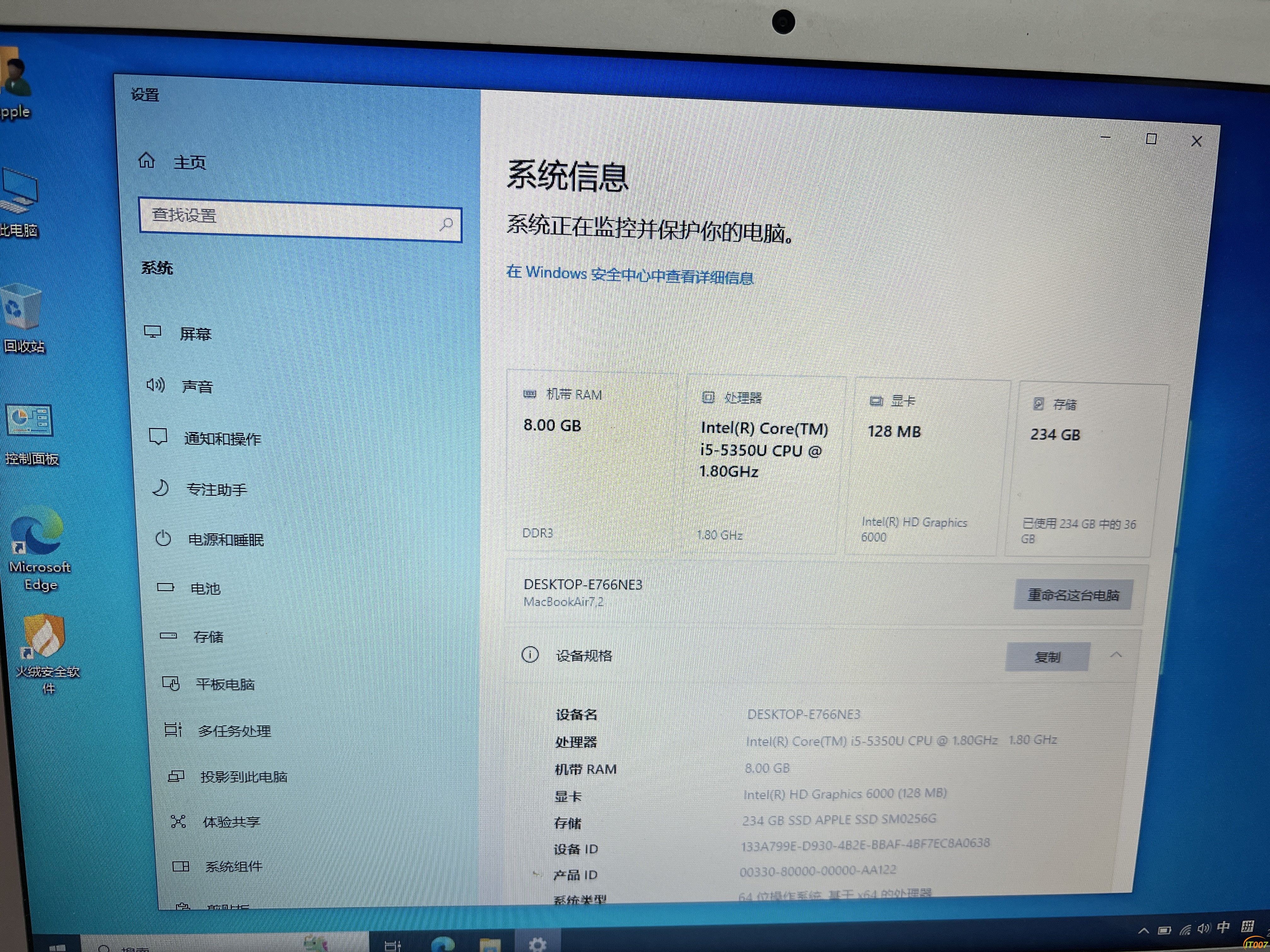Viewport: 1270px width, 952px height.
Task: Show hidden tray icons chevron
Action: 1143,931
